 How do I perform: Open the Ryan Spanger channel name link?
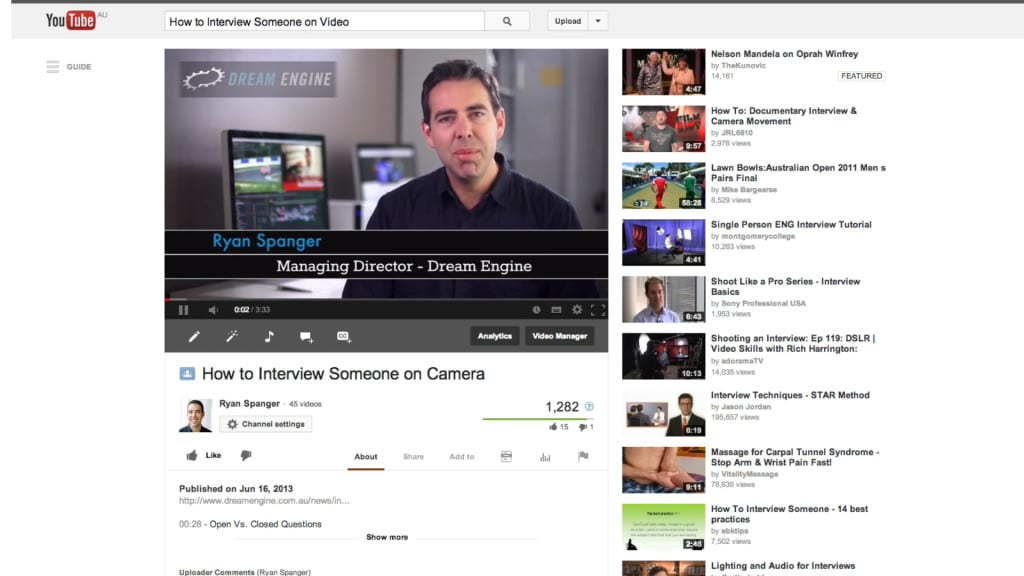(249, 404)
